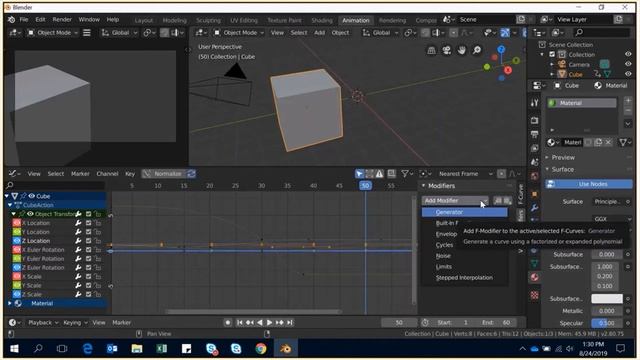Image resolution: width=640 pixels, height=360 pixels.
Task: Select the Z Euler Rotation channel
Action: [x=43, y=268]
